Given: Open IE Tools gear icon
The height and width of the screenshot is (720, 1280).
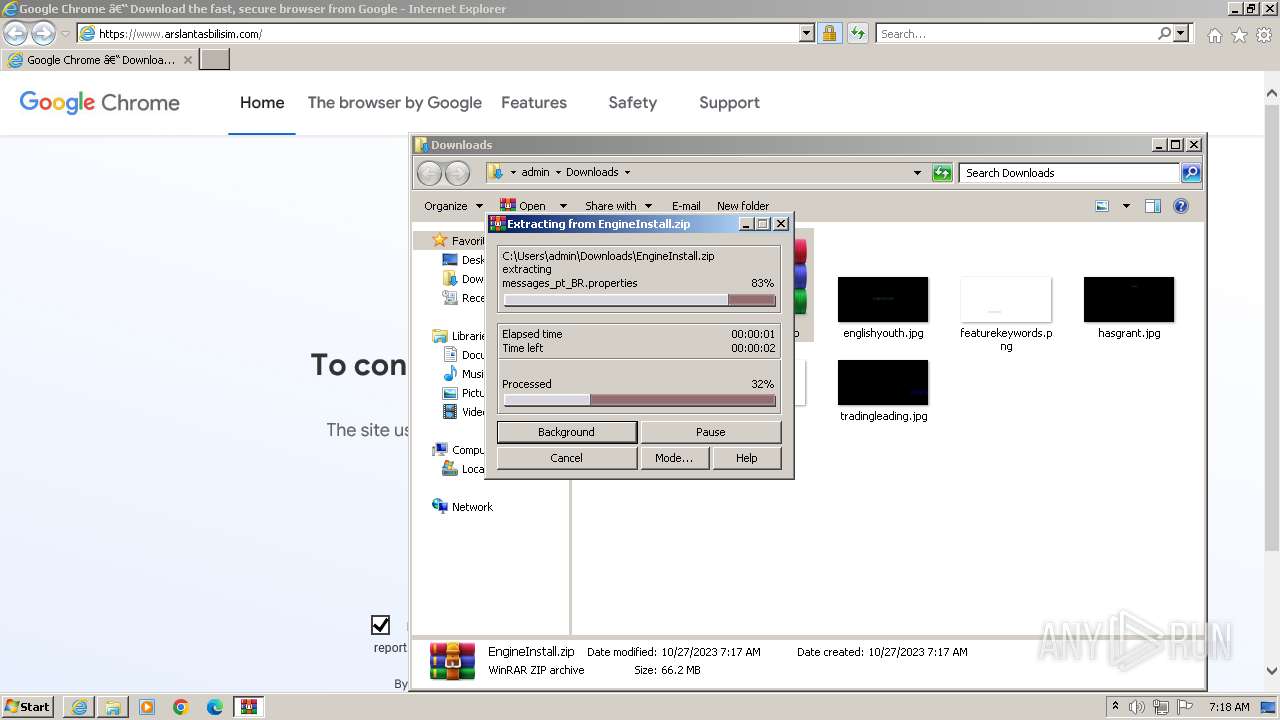Looking at the screenshot, I should click(x=1264, y=35).
